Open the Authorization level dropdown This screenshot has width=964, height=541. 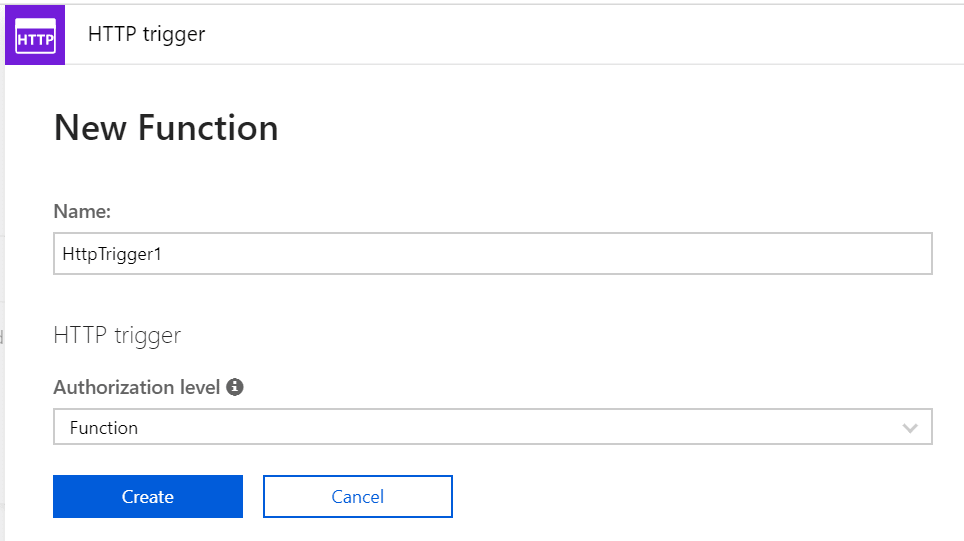(492, 427)
